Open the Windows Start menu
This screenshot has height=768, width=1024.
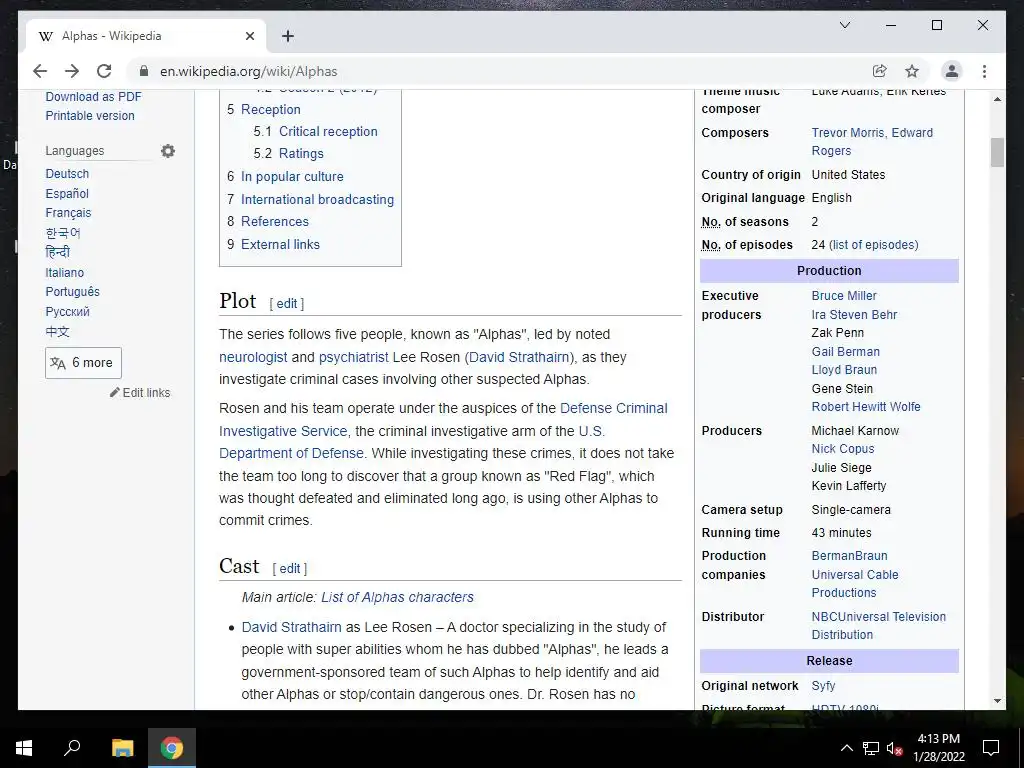[24, 748]
